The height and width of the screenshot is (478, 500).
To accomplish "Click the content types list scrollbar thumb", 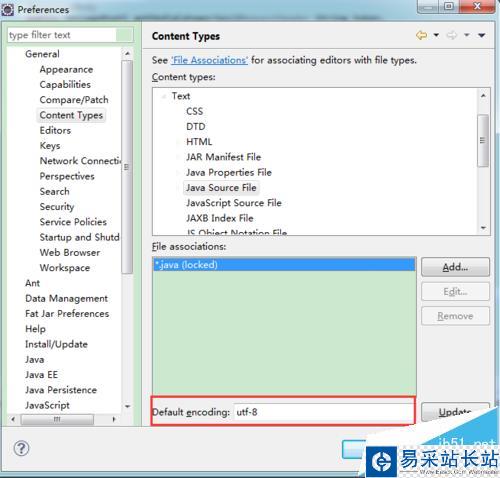I will click(x=483, y=141).
